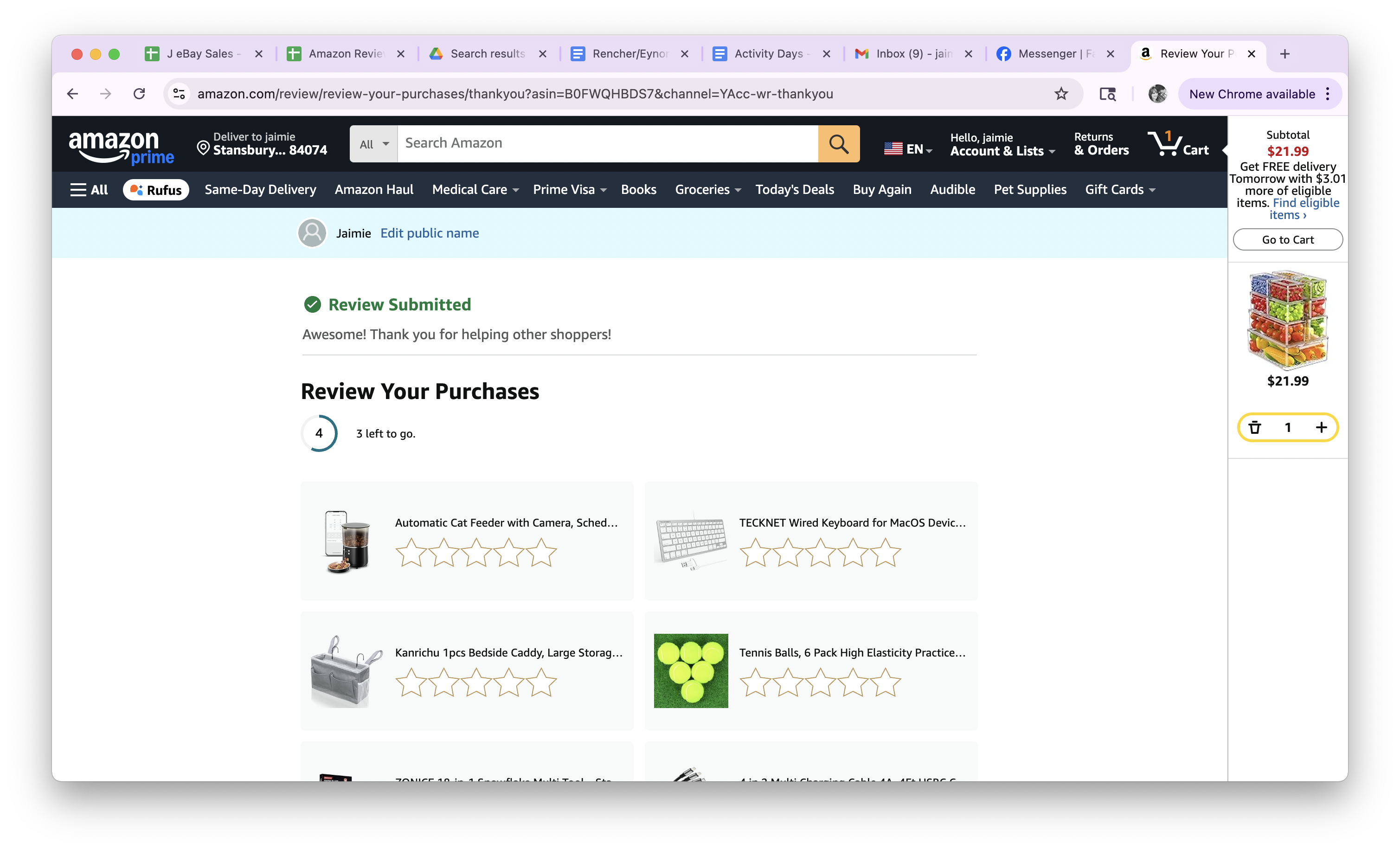Bookmark this page with the star icon

[x=1061, y=94]
